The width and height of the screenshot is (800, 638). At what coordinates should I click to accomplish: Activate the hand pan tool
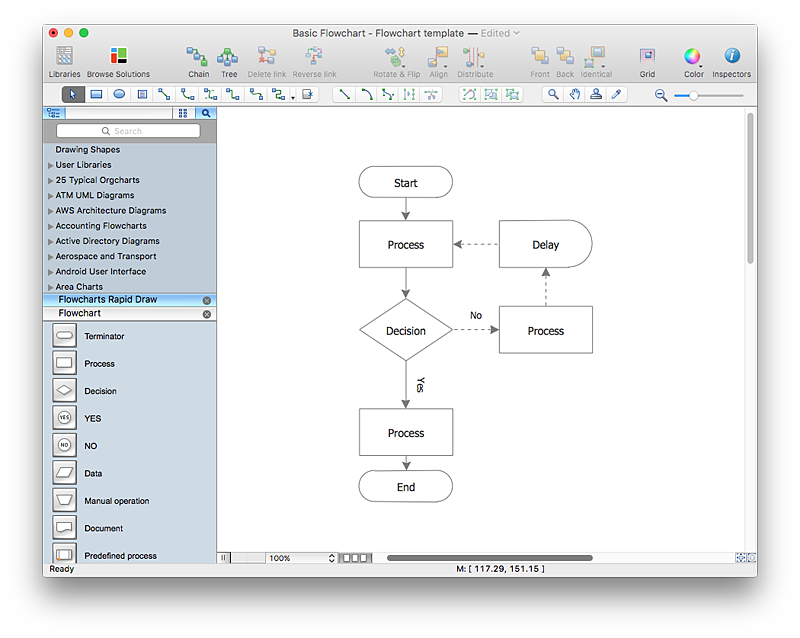pyautogui.click(x=574, y=94)
